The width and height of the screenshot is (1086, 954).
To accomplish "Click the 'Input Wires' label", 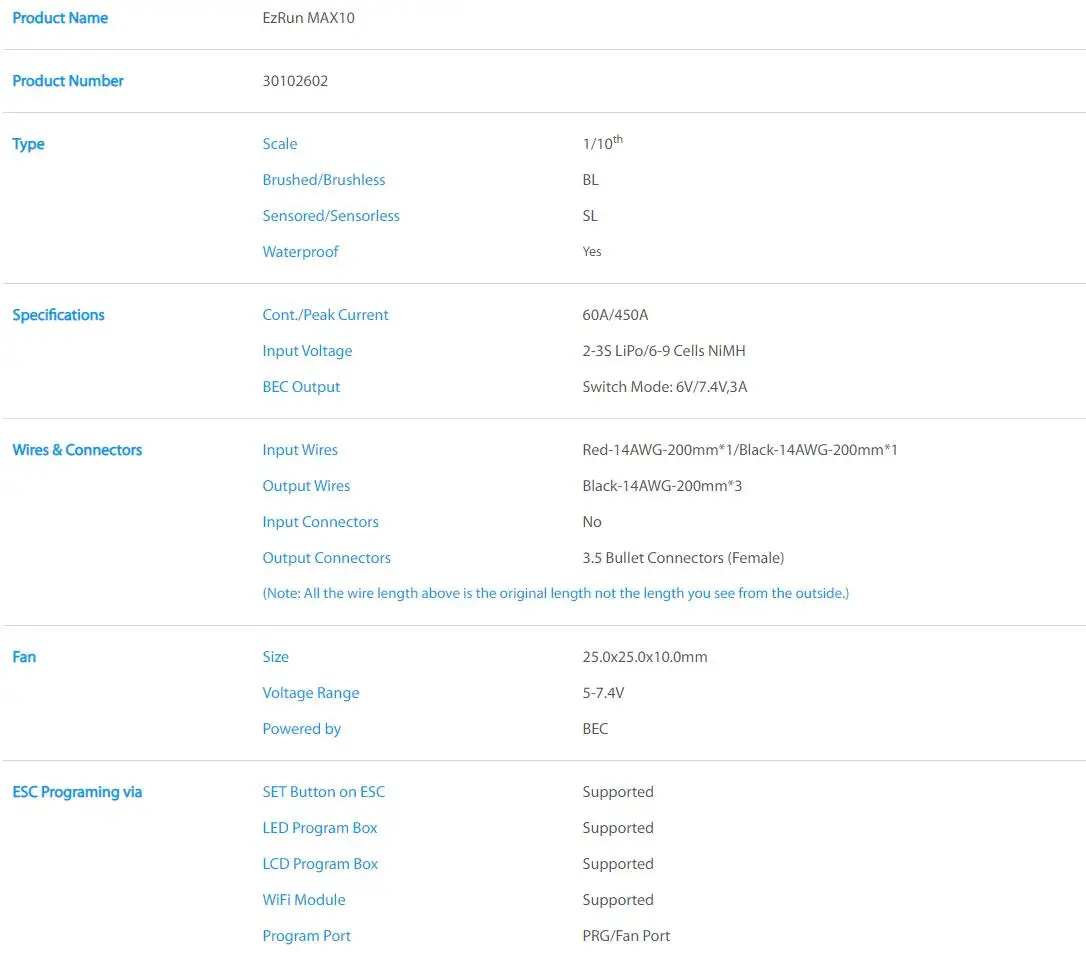I will coord(300,450).
